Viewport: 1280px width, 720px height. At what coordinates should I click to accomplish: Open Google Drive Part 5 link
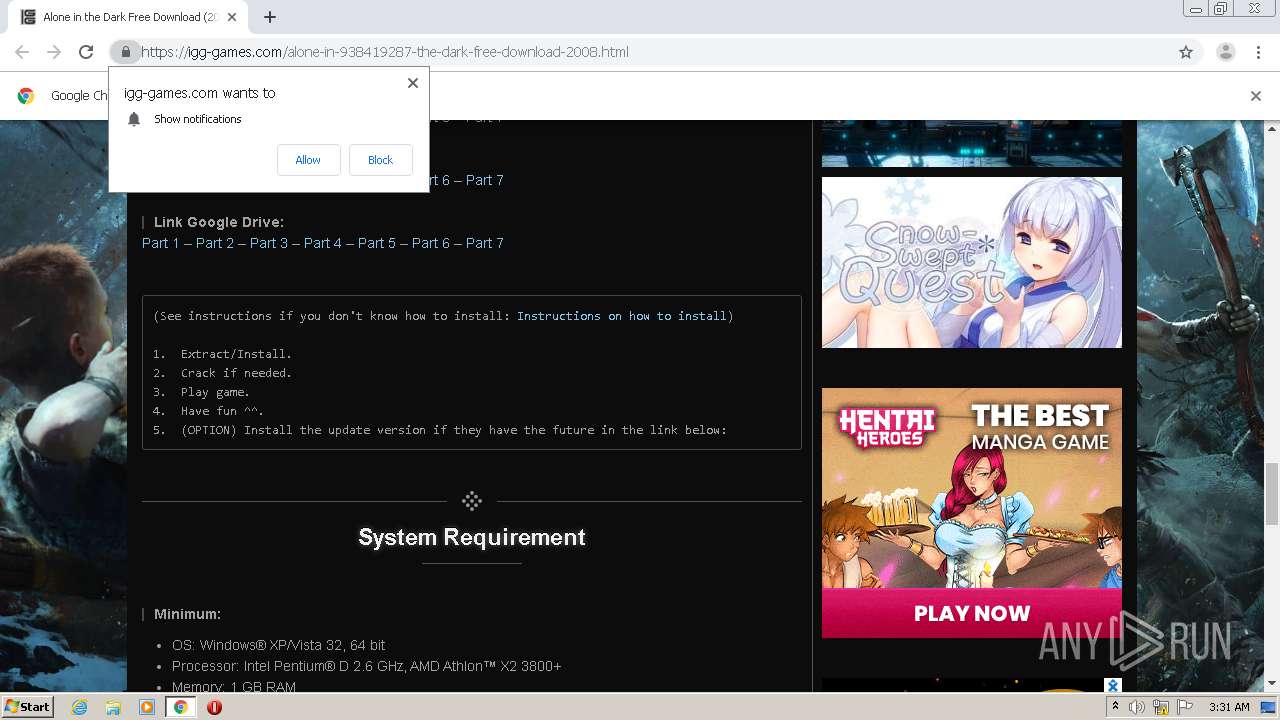point(377,243)
